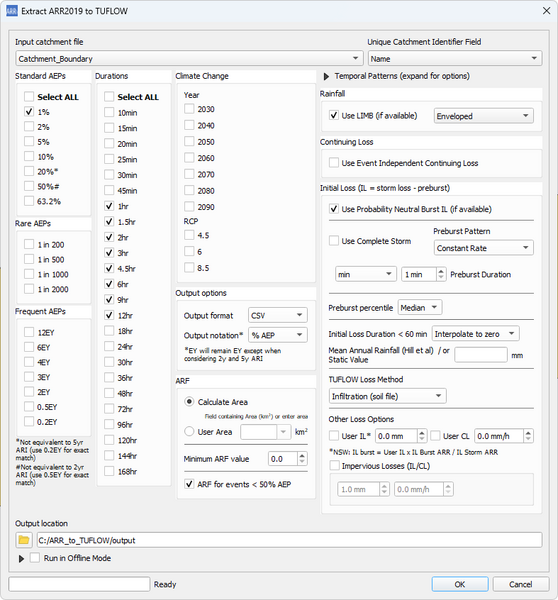The height and width of the screenshot is (600, 558).
Task: Check Select ALL under Standard AEPs
Action: point(29,96)
